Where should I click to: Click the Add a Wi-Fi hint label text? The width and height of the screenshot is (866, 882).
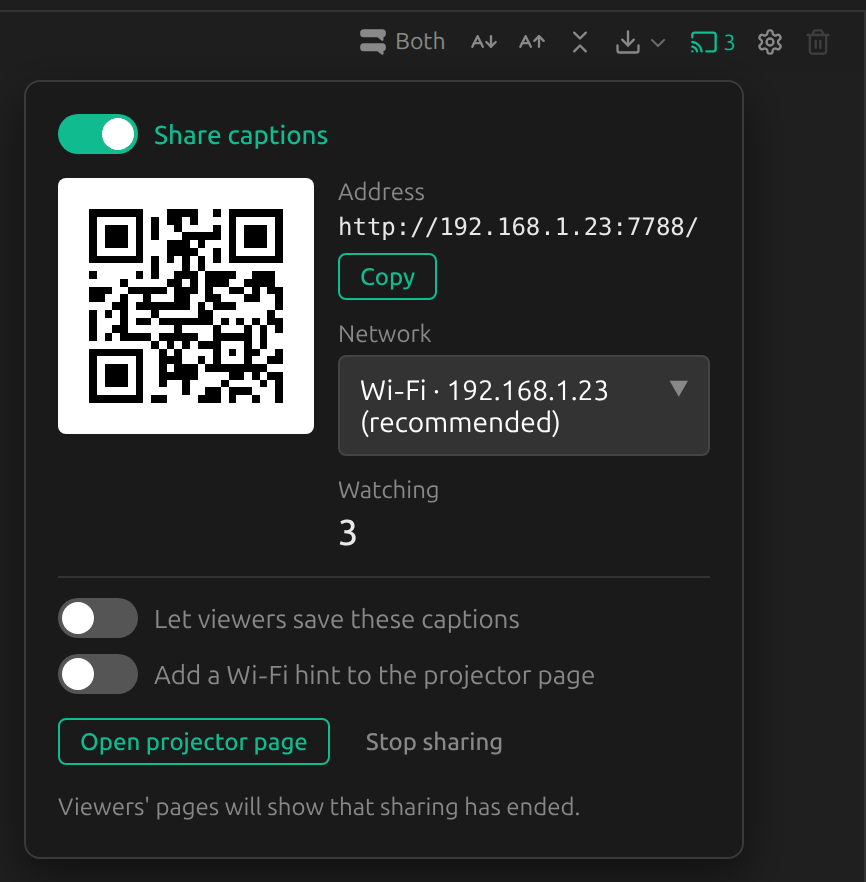375,675
